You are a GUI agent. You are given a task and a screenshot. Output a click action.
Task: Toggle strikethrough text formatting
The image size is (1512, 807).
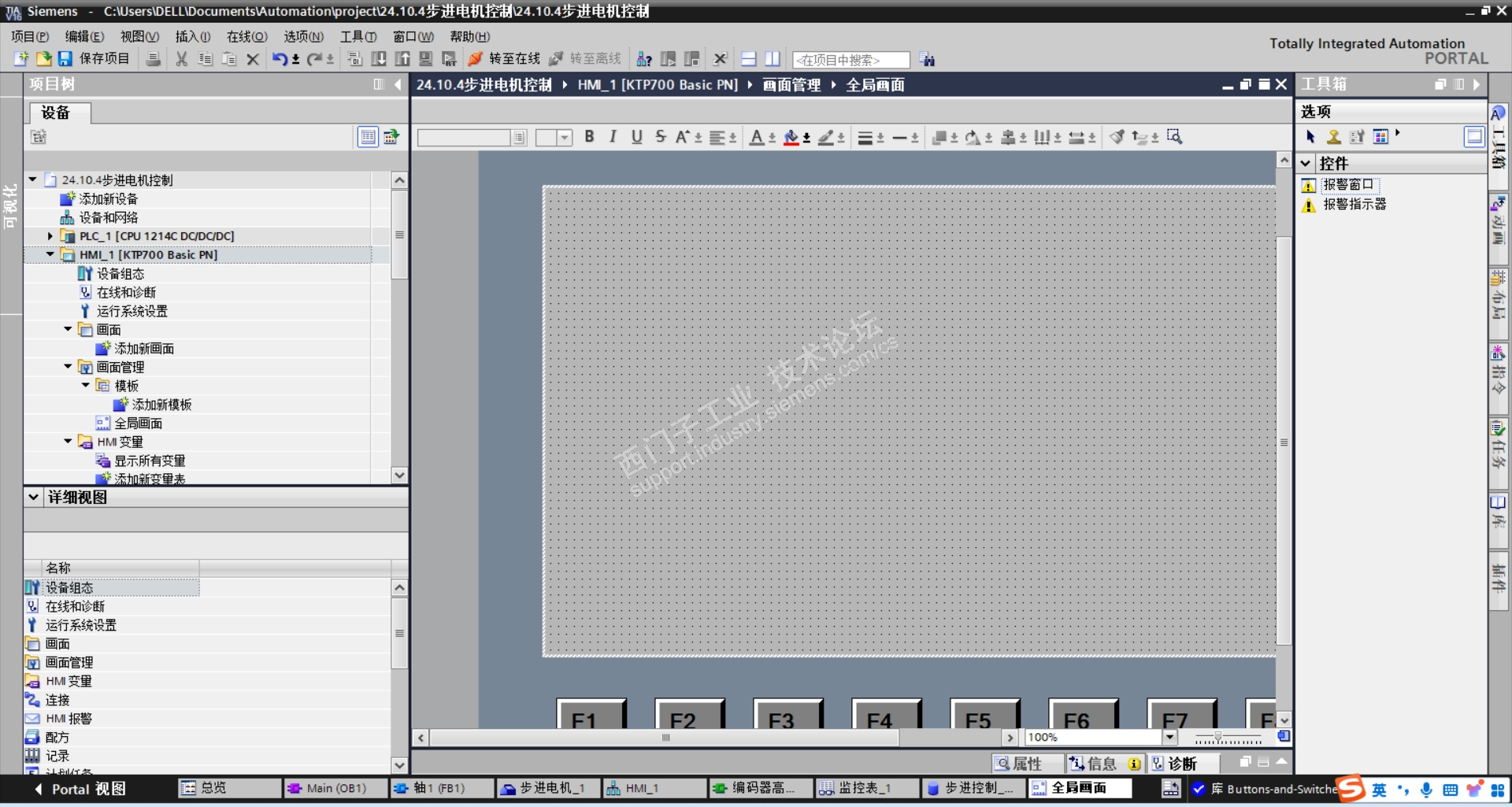(x=661, y=137)
